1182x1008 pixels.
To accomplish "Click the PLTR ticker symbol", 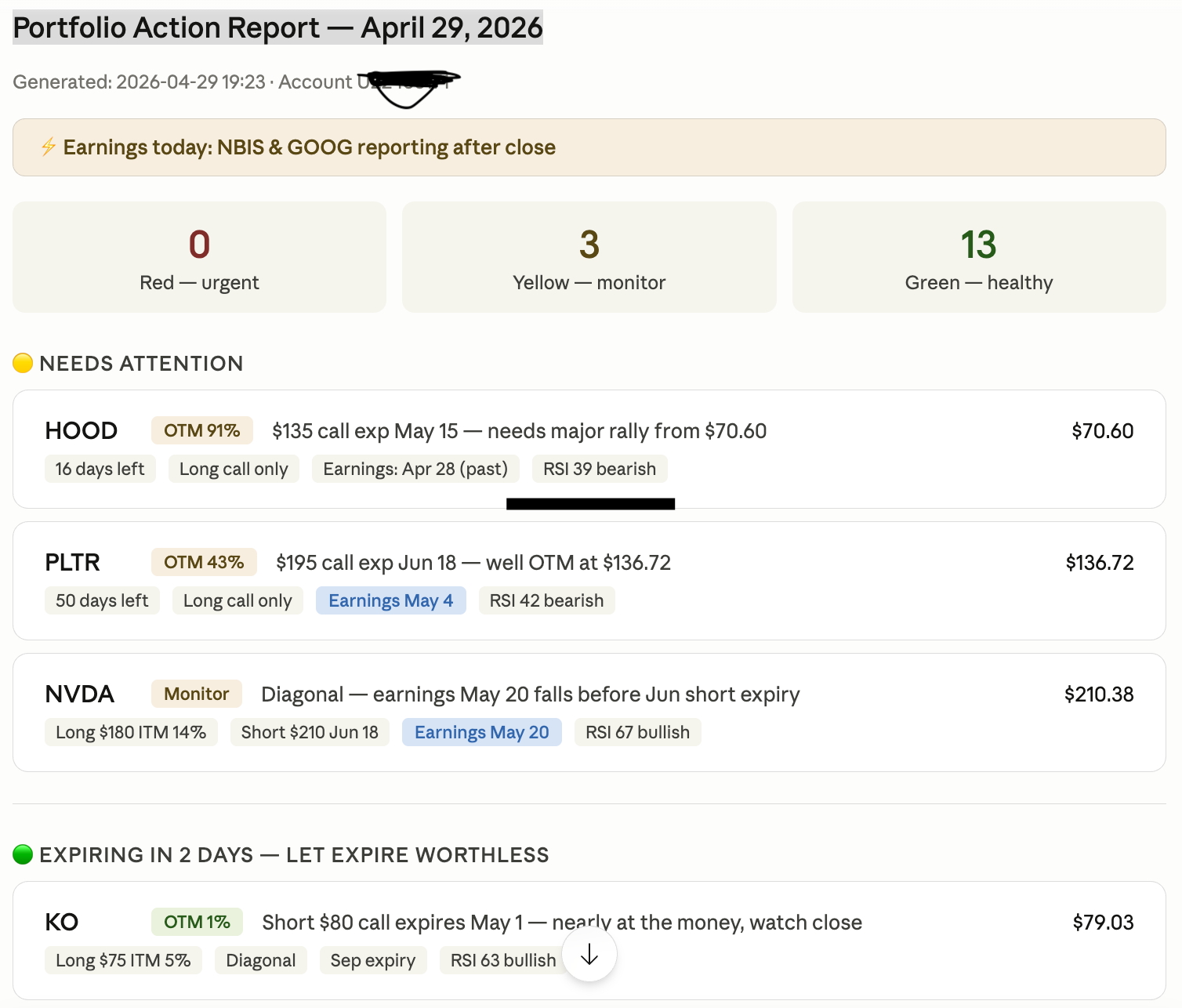I will pyautogui.click(x=73, y=562).
